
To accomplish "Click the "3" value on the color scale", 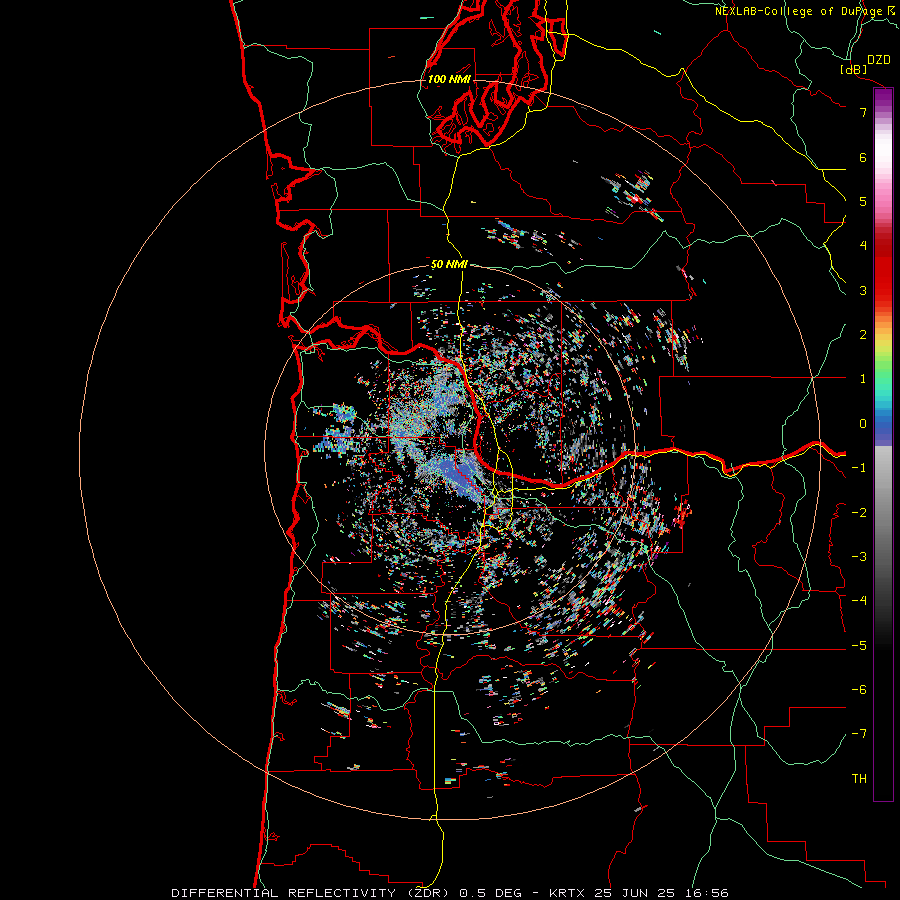I will (x=863, y=290).
